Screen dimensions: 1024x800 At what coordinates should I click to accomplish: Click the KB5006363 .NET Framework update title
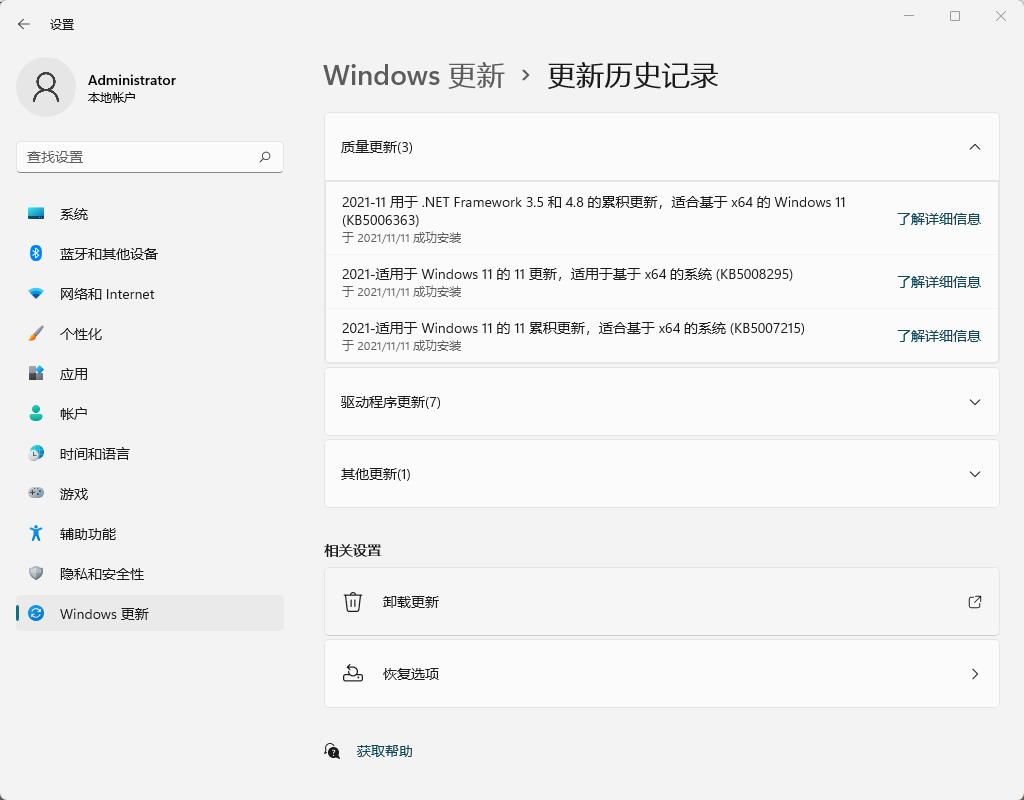tap(594, 211)
